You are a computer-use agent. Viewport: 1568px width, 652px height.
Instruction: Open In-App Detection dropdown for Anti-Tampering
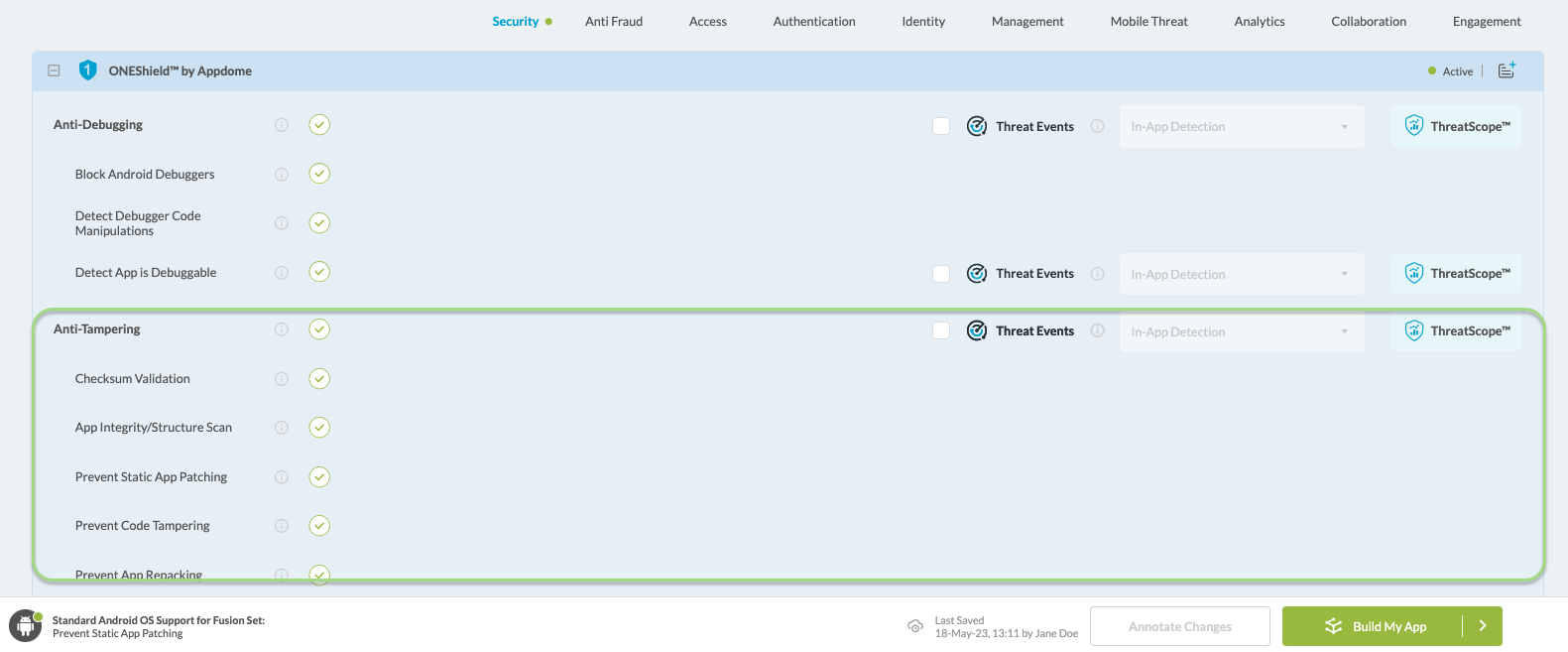(1241, 332)
